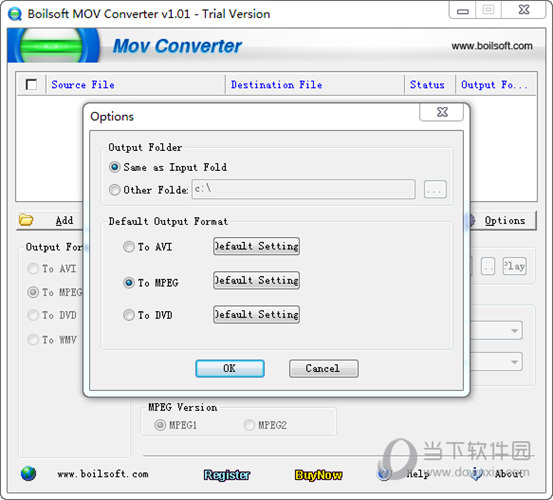Viewport: 553px width, 500px height.
Task: Select To MPEG in main window
Action: point(33,292)
